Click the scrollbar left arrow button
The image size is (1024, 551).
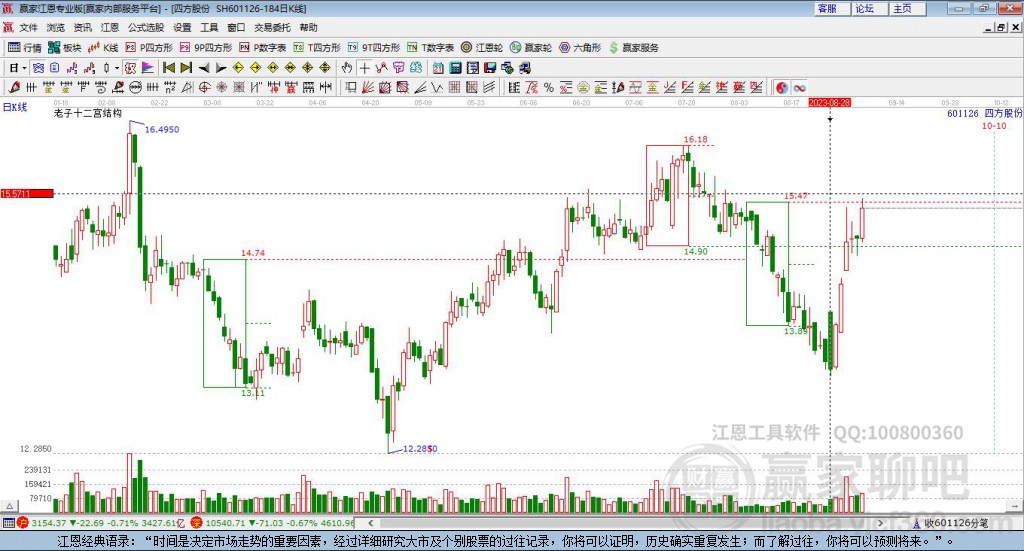click(370, 523)
